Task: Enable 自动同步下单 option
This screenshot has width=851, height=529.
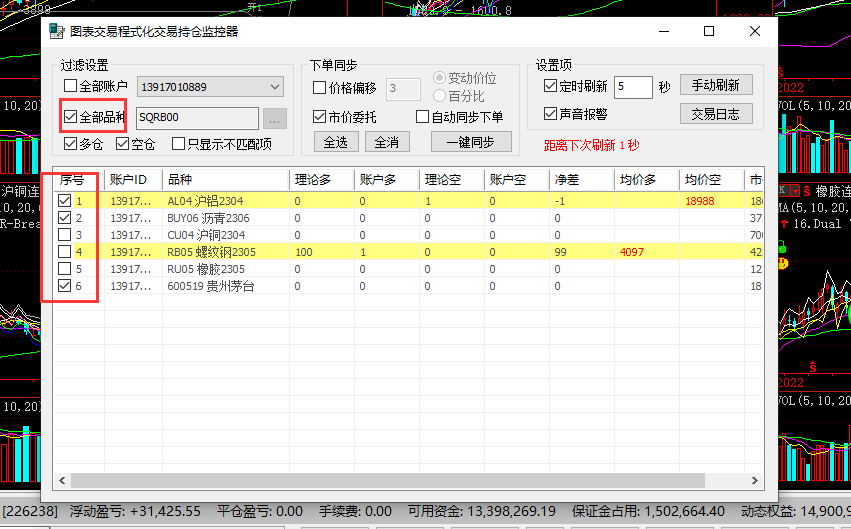Action: coord(423,117)
